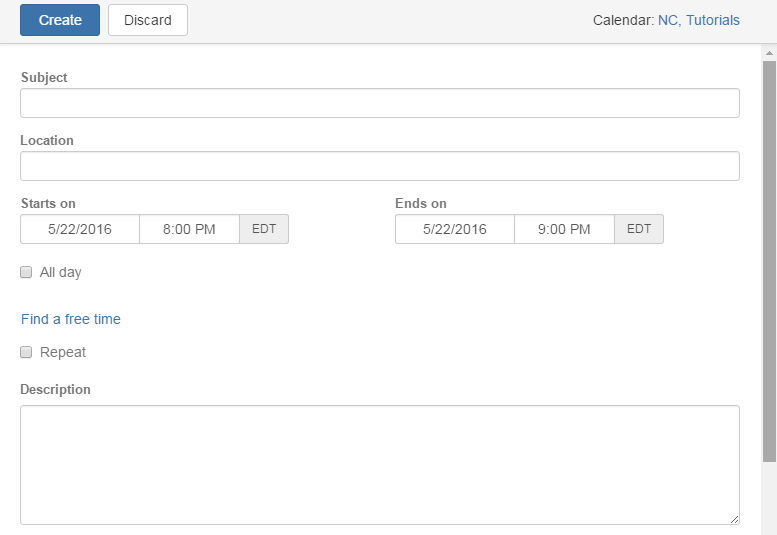Enable the All day checkbox
777x535 pixels.
click(x=26, y=272)
